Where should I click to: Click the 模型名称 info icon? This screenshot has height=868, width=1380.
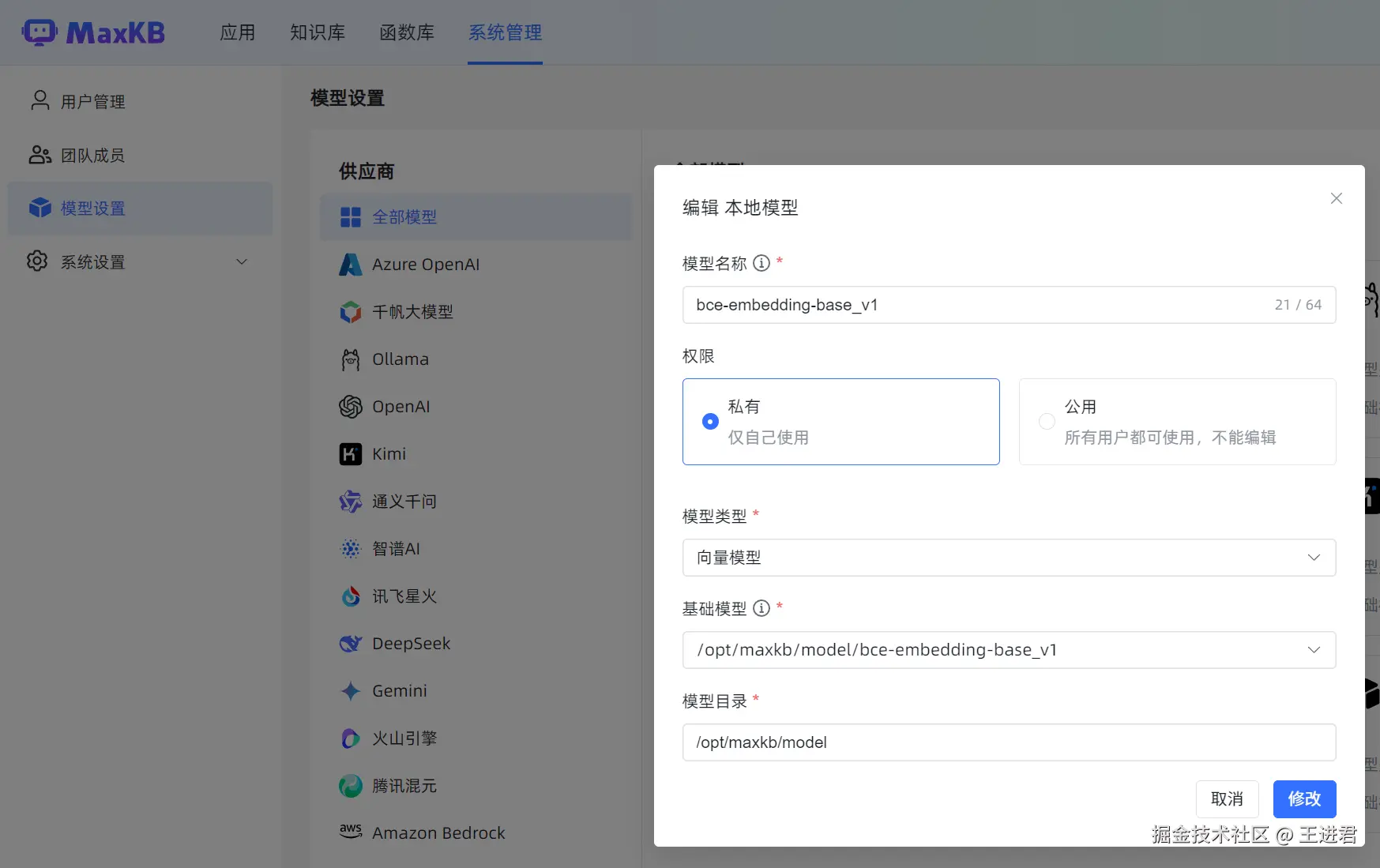[x=761, y=263]
